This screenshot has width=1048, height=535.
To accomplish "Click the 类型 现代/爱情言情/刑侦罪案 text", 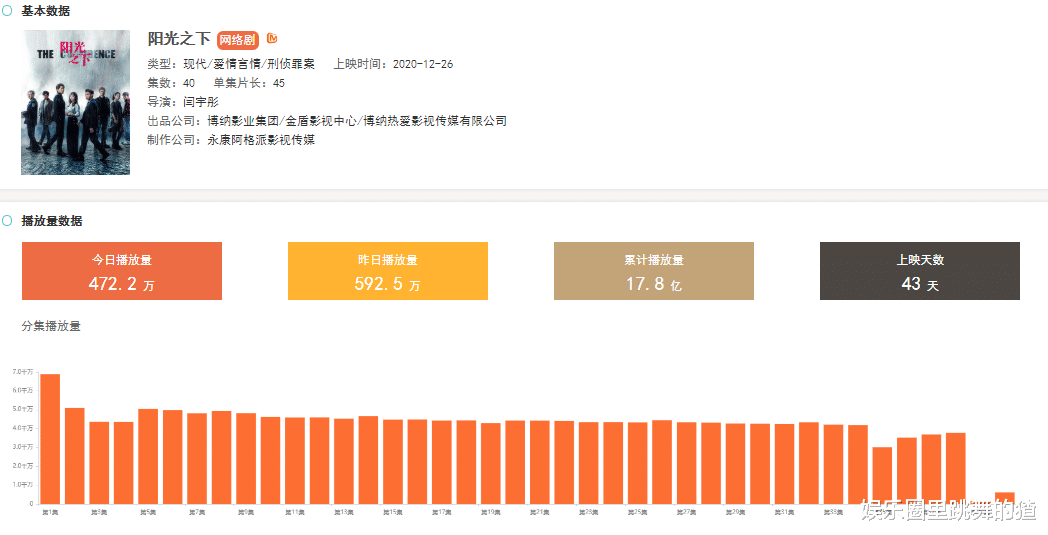I will click(231, 64).
